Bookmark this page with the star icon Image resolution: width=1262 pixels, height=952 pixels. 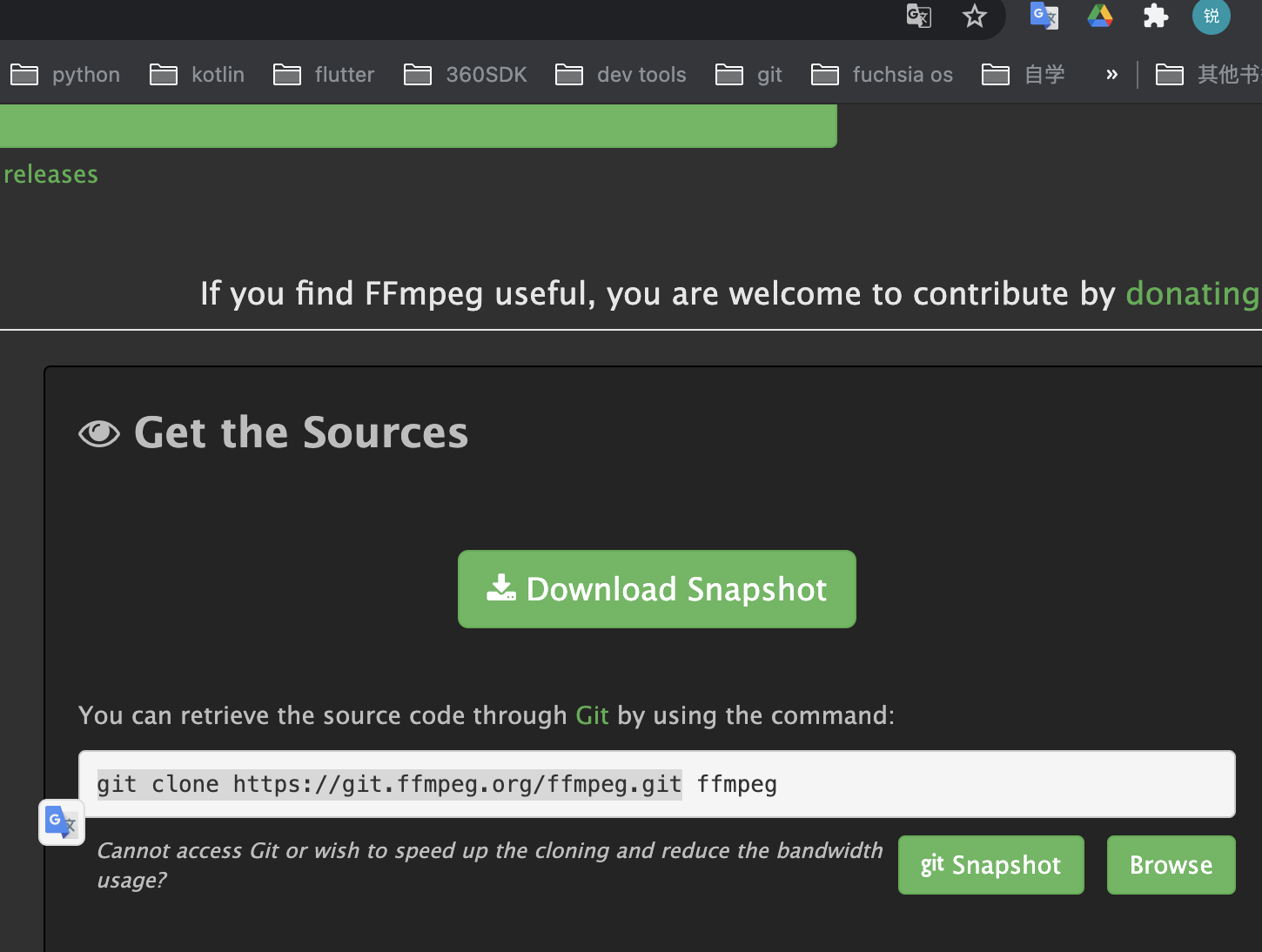tap(975, 16)
